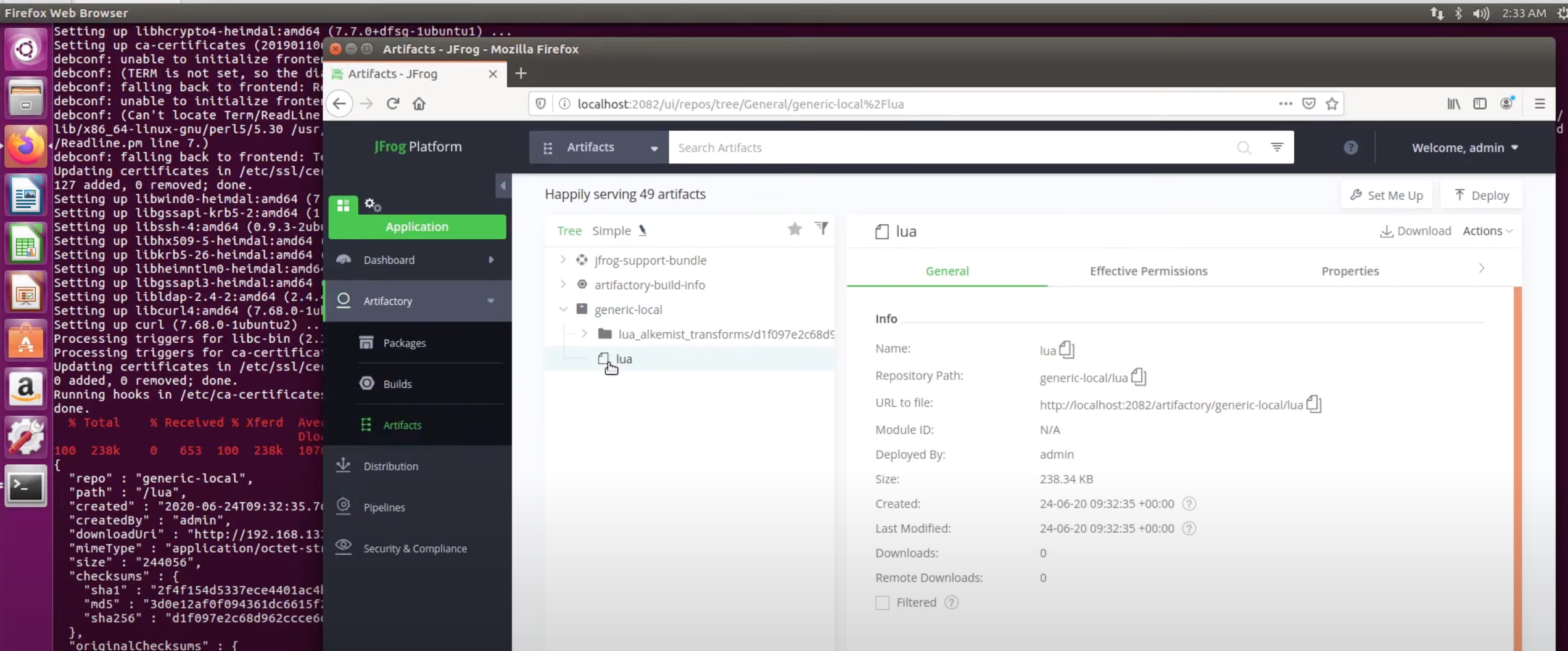Screen dimensions: 1568x651
Task: Open the tree filter funnel icon
Action: 822,229
